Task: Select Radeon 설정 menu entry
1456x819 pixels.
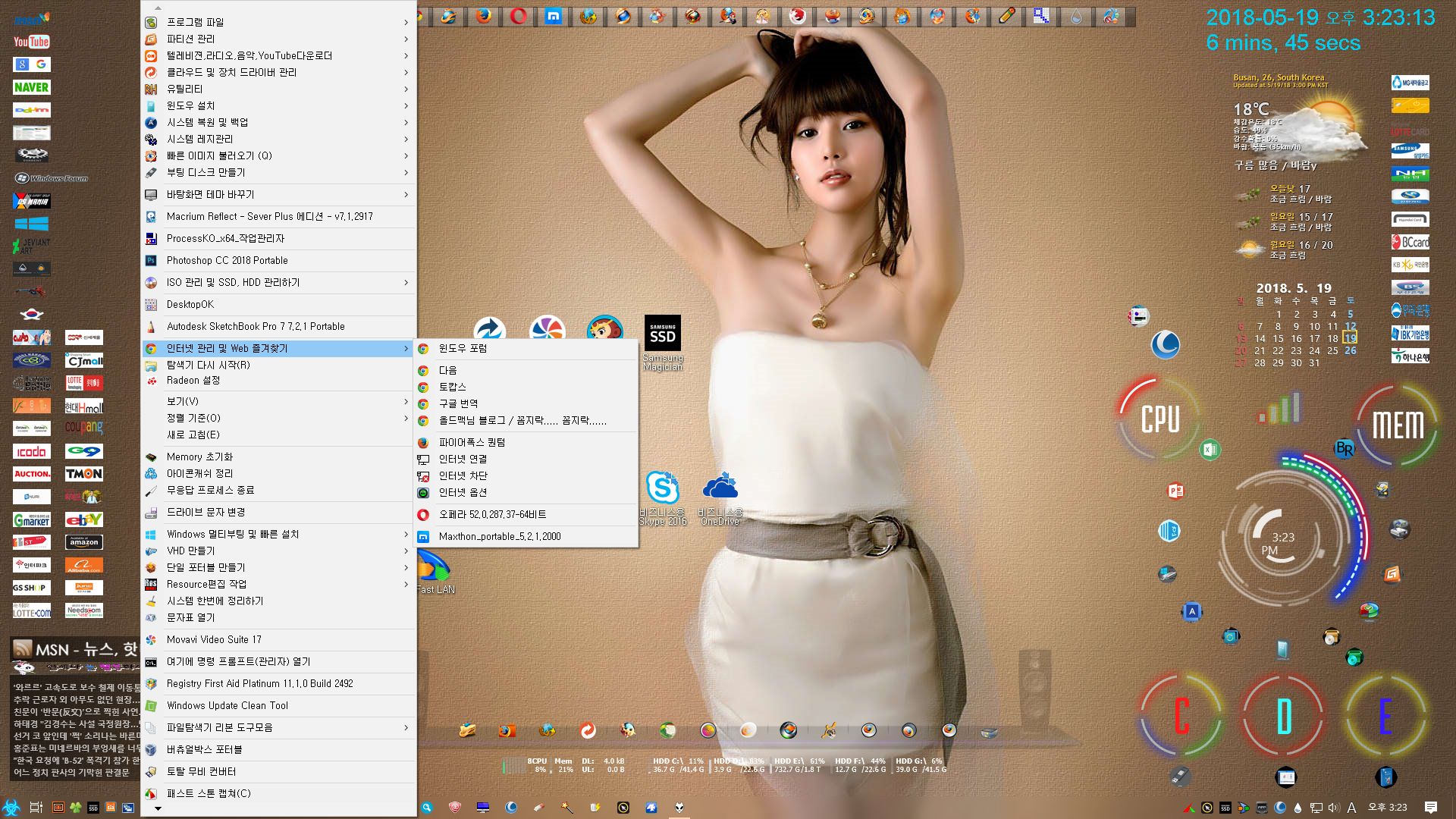Action: tap(278, 380)
